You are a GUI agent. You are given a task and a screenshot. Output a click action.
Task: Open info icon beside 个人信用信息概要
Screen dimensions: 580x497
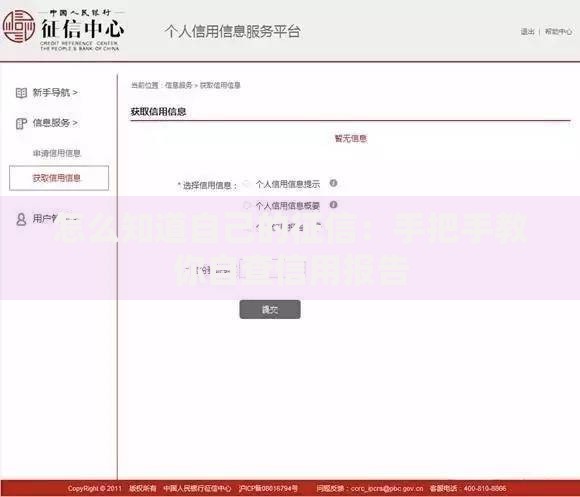333,204
